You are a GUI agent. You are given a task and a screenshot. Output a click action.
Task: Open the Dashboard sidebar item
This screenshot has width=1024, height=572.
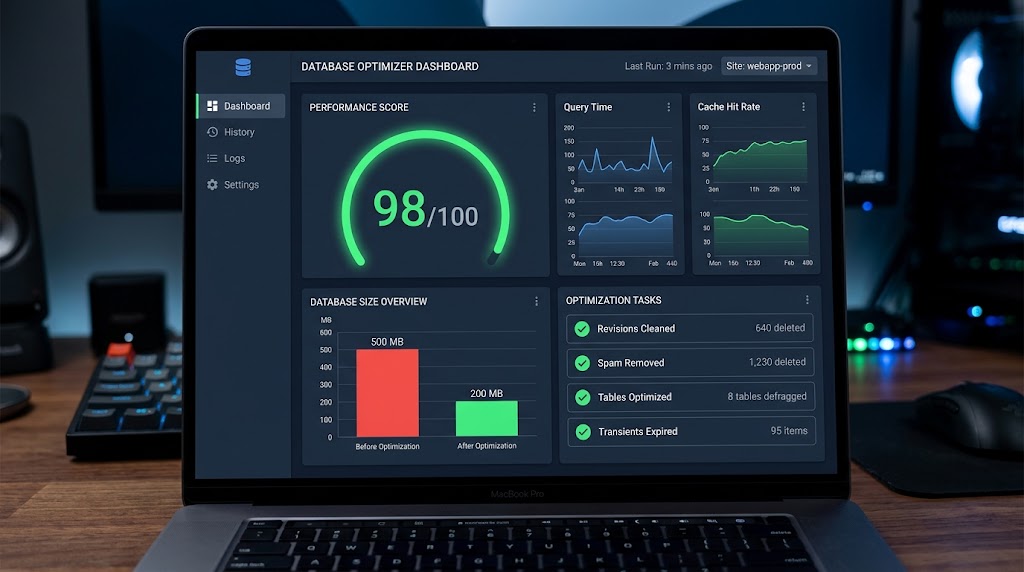[x=241, y=106]
